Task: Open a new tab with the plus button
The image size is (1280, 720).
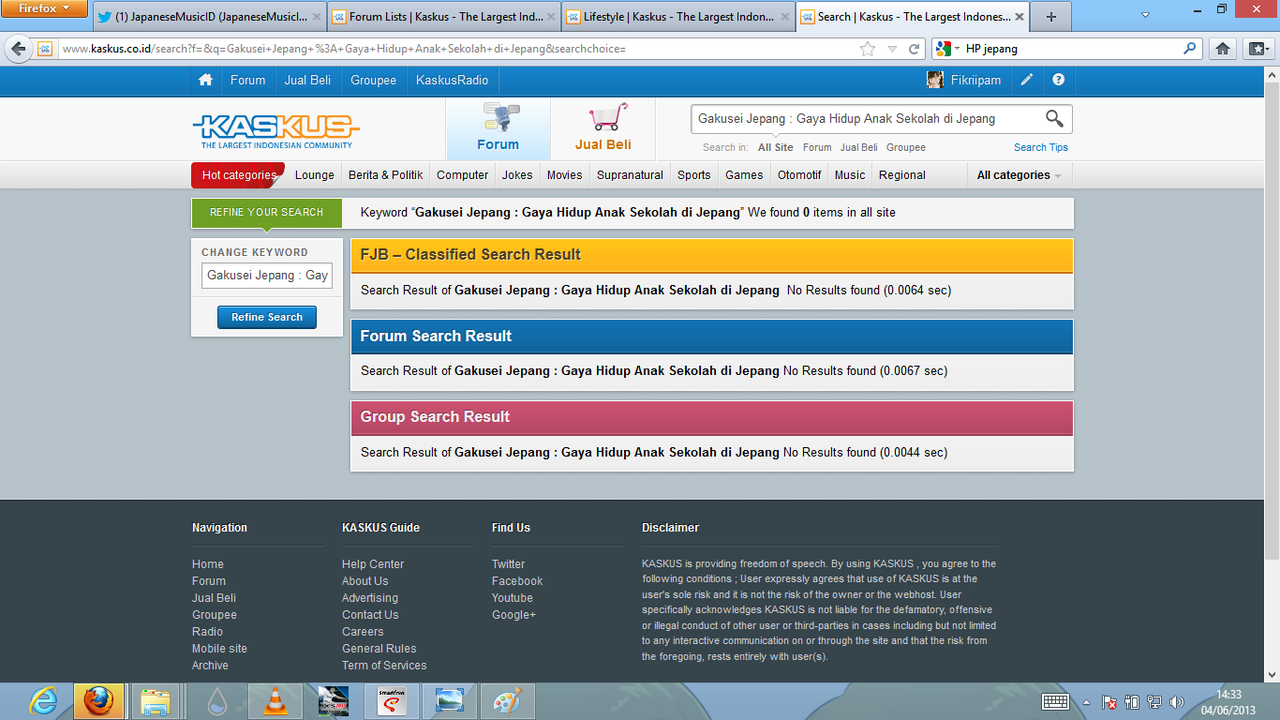Action: coord(1051,17)
